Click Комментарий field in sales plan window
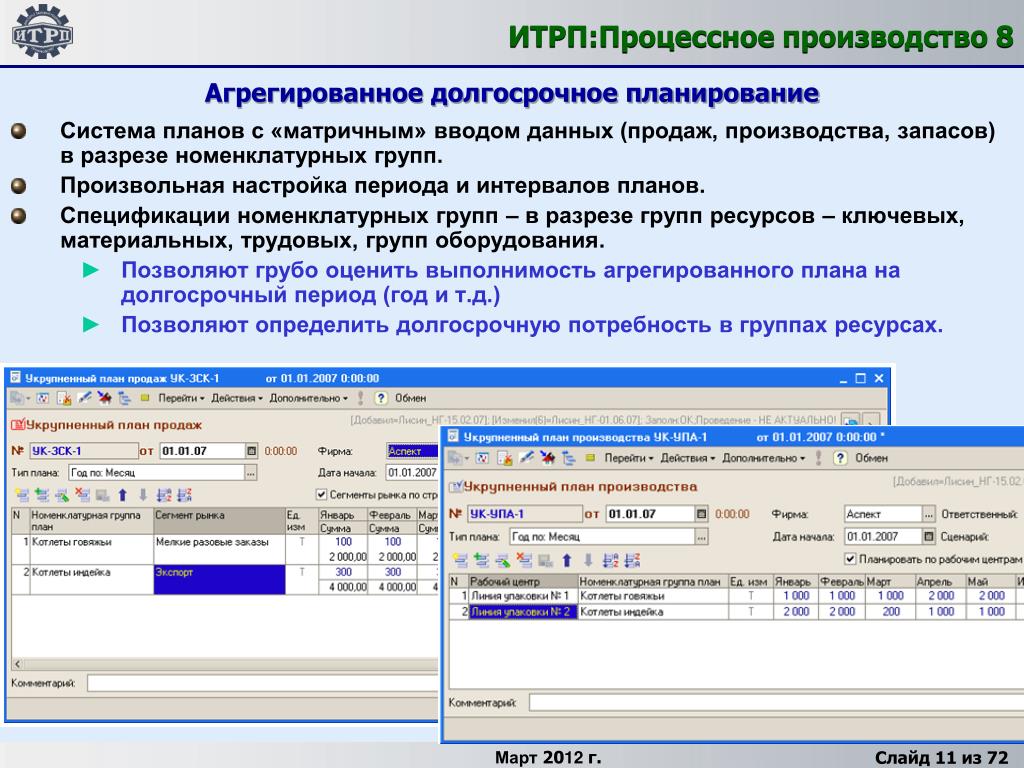The image size is (1024, 768). point(262,683)
